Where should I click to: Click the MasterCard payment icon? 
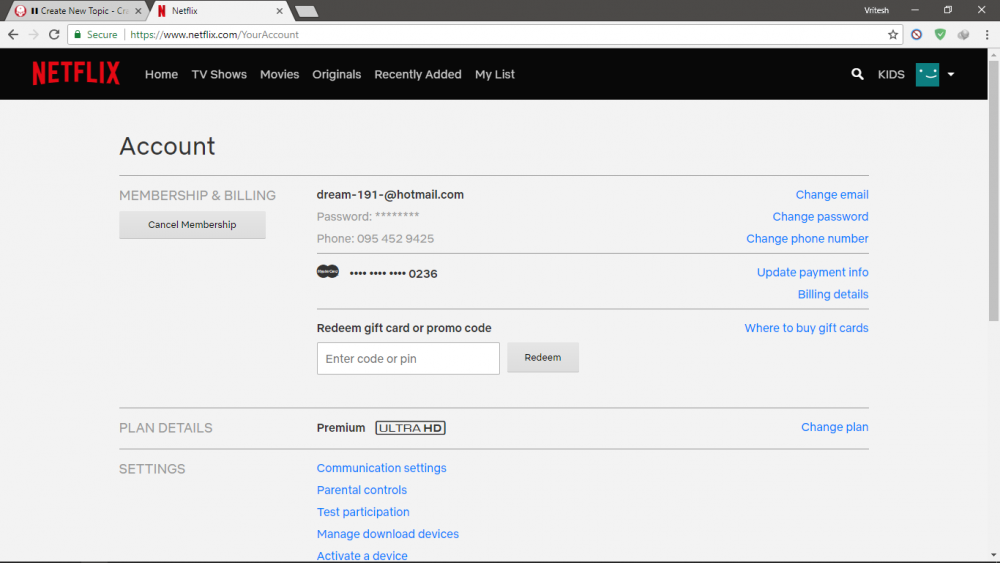click(328, 272)
